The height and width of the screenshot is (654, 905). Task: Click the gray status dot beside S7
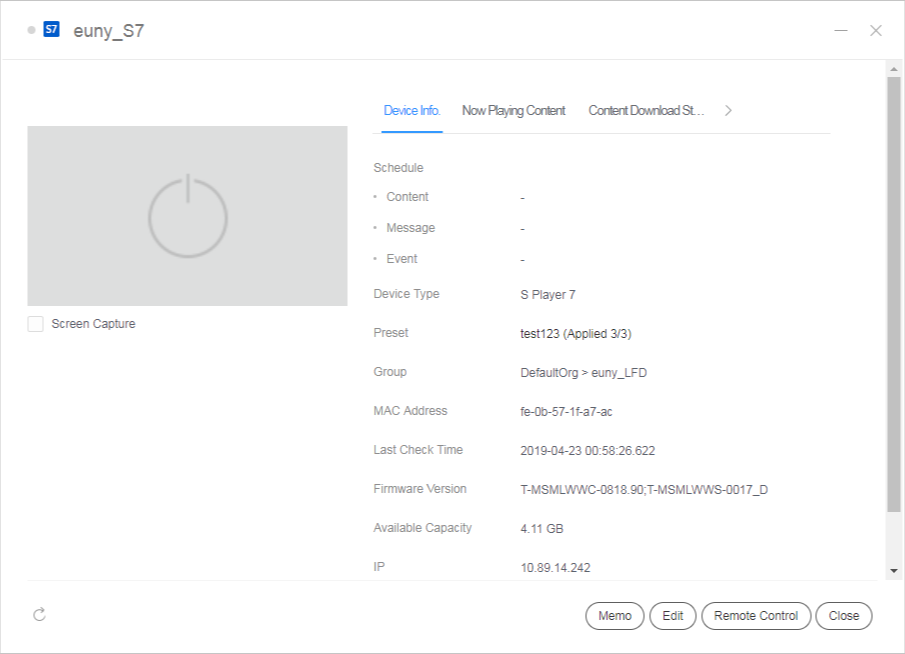[x=32, y=30]
